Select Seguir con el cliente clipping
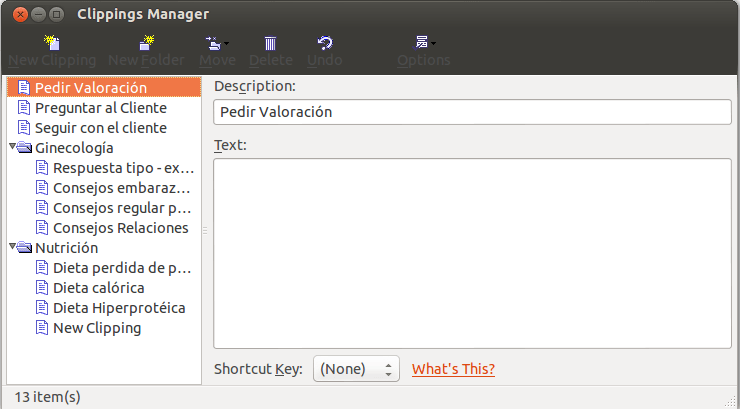Screen dimensions: 740x409 [100, 128]
